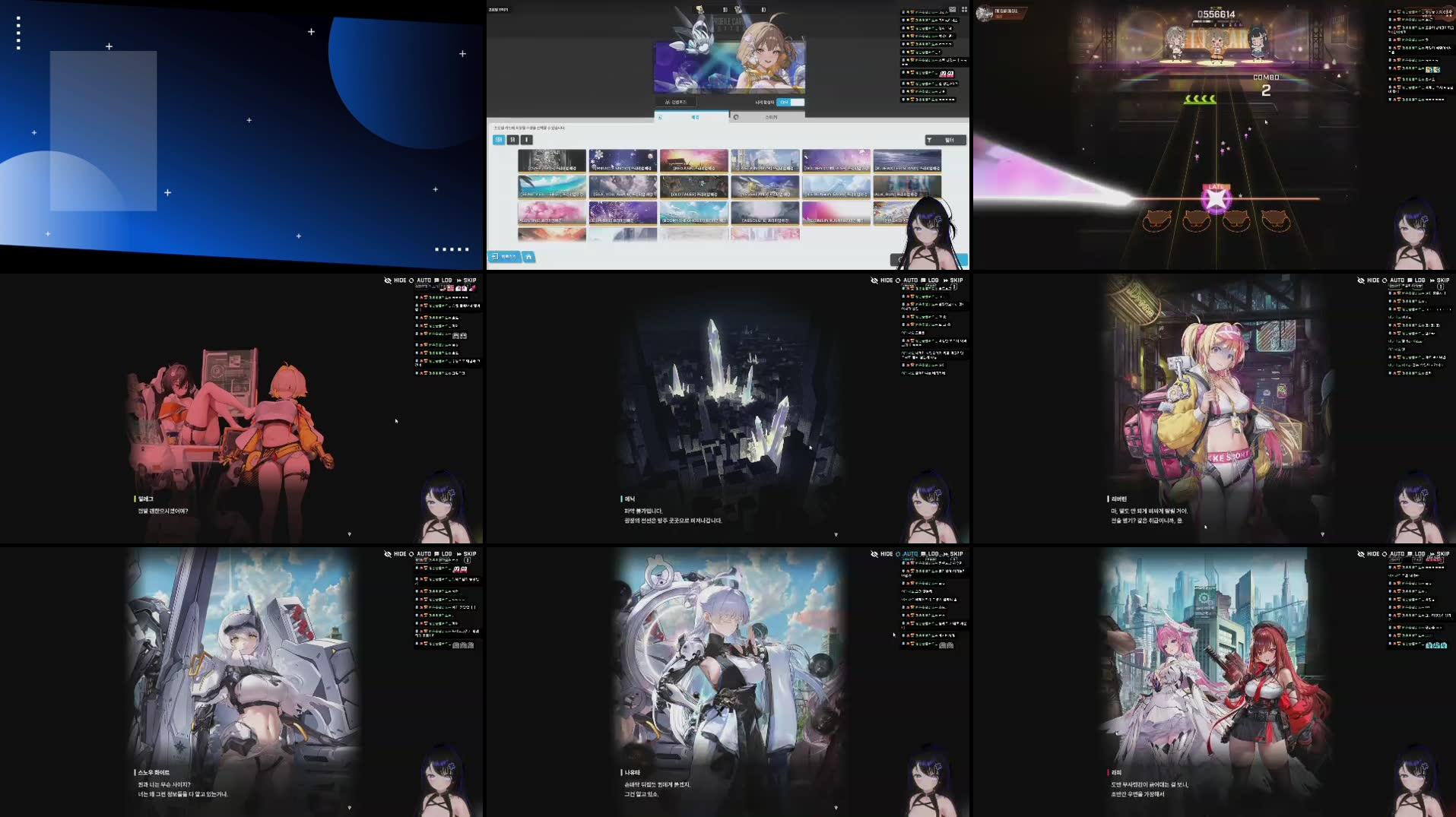Open LOG in the crystal city scene
Viewport: 1456px width, 817px height.
pos(929,280)
